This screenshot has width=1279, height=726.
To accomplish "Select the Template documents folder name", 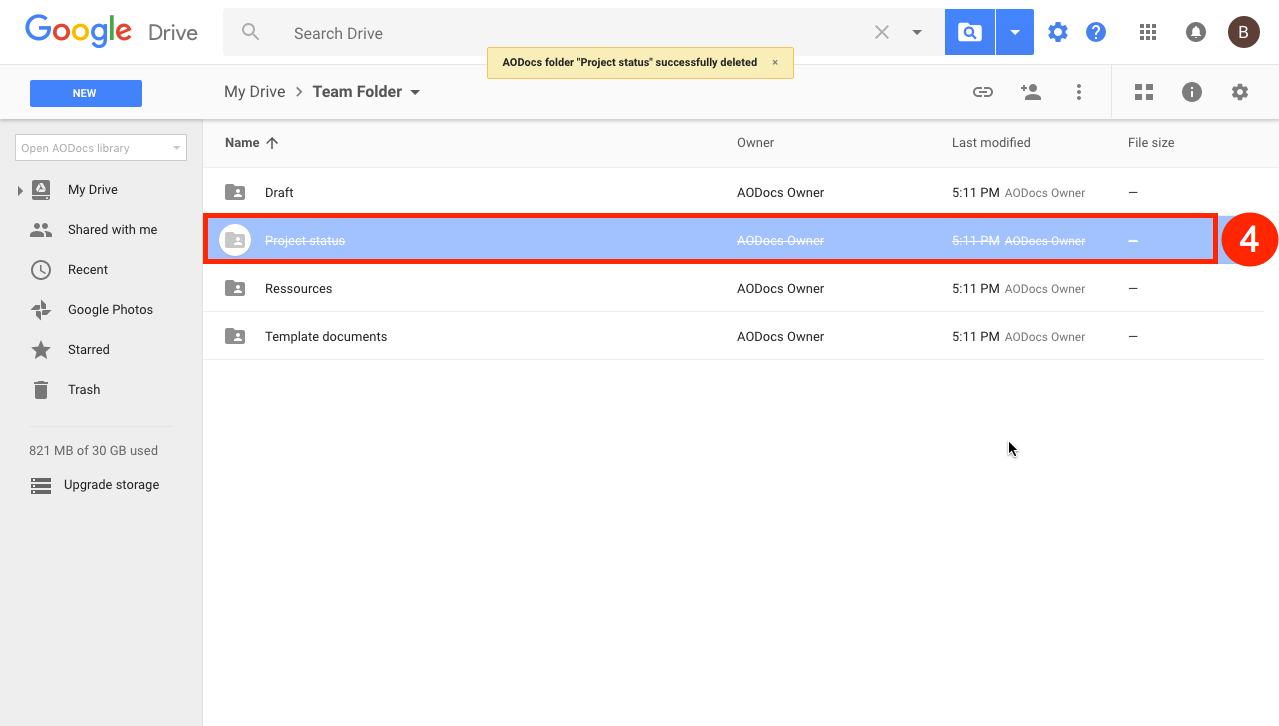I will pyautogui.click(x=326, y=337).
